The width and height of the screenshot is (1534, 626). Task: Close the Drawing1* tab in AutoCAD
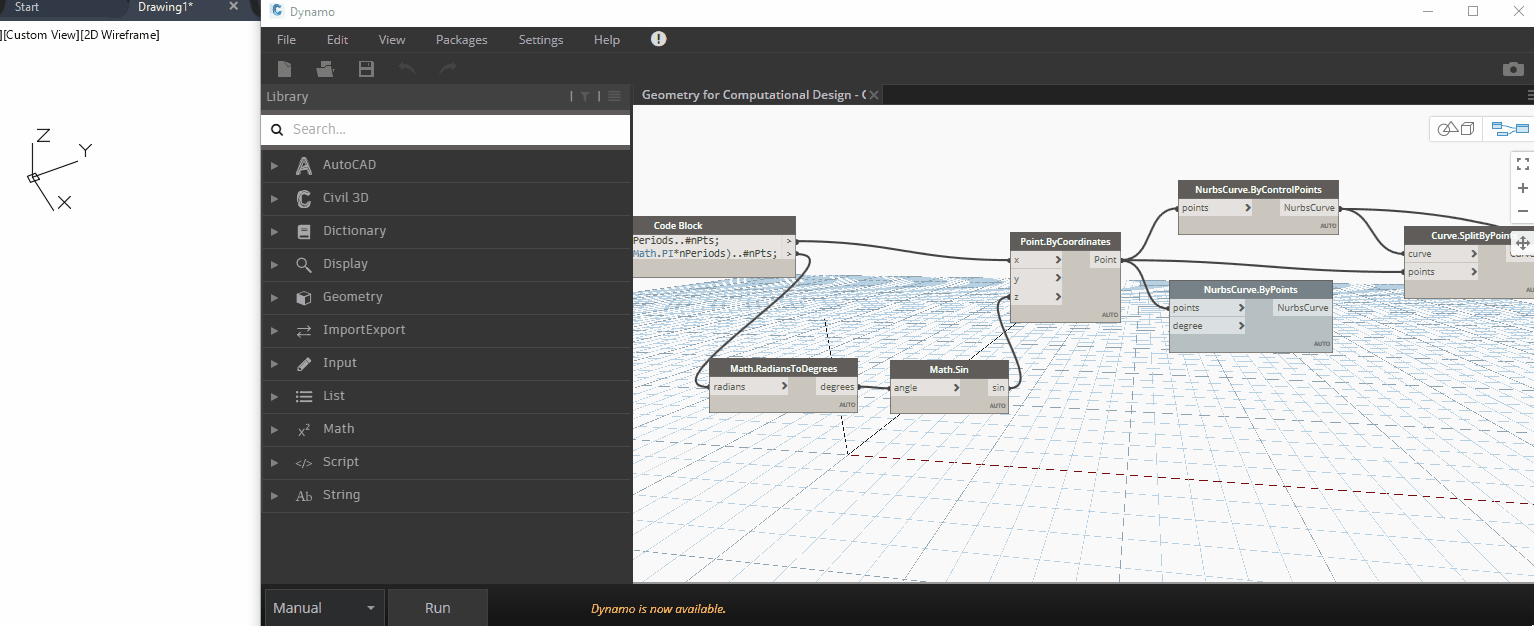pos(234,6)
